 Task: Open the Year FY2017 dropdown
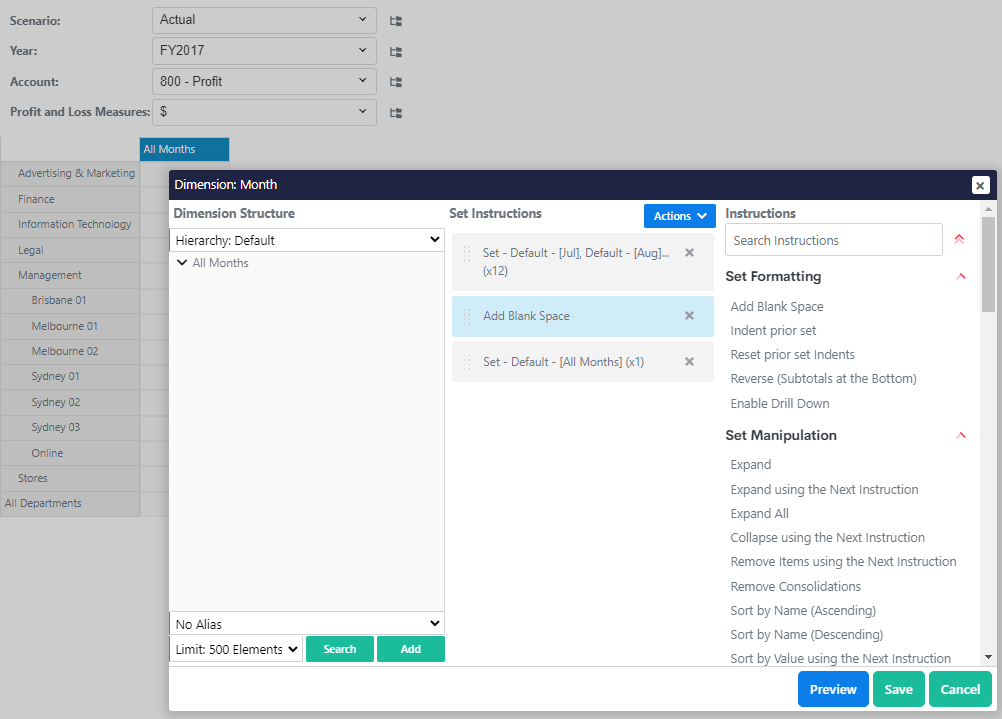click(x=264, y=51)
